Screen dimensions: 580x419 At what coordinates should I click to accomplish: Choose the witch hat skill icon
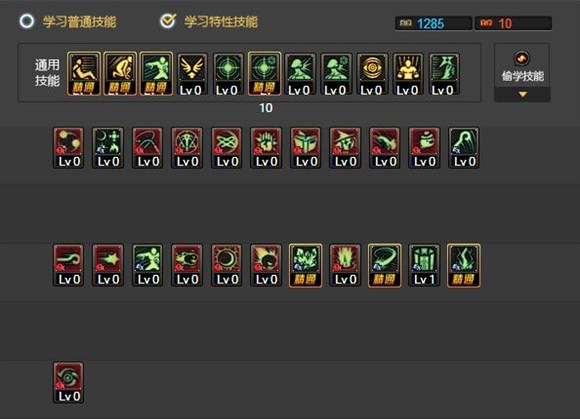345,148
